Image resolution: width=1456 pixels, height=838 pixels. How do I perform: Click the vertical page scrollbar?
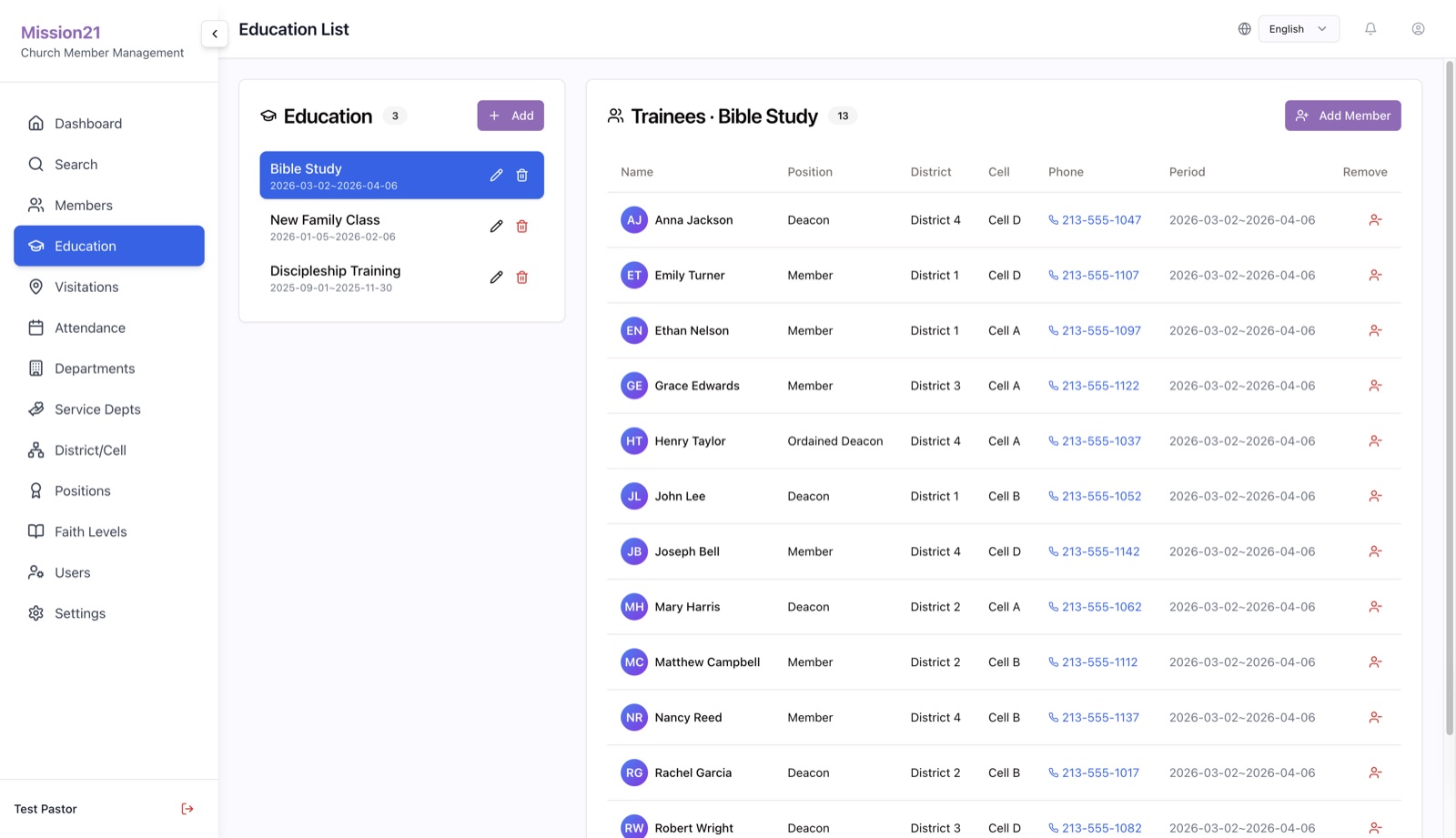pyautogui.click(x=1450, y=398)
